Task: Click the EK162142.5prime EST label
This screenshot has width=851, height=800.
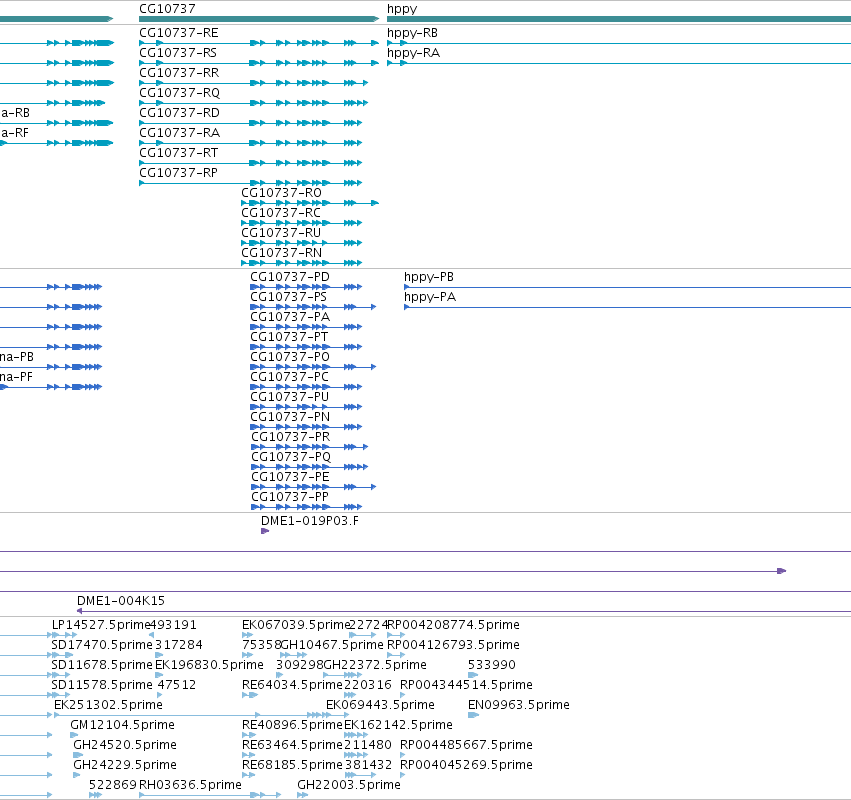Action: pos(398,726)
